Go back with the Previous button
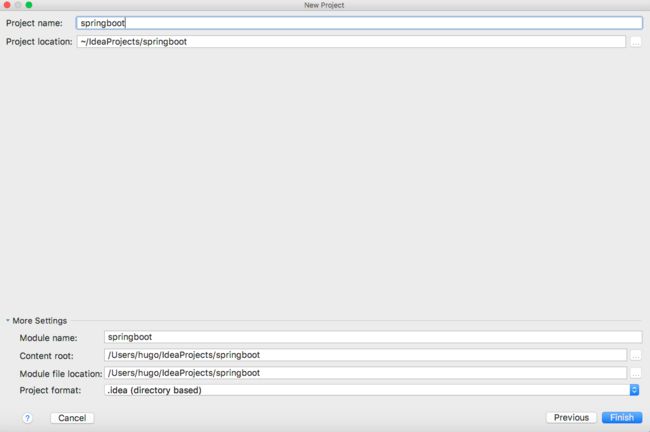Image resolution: width=650 pixels, height=432 pixels. [571, 417]
